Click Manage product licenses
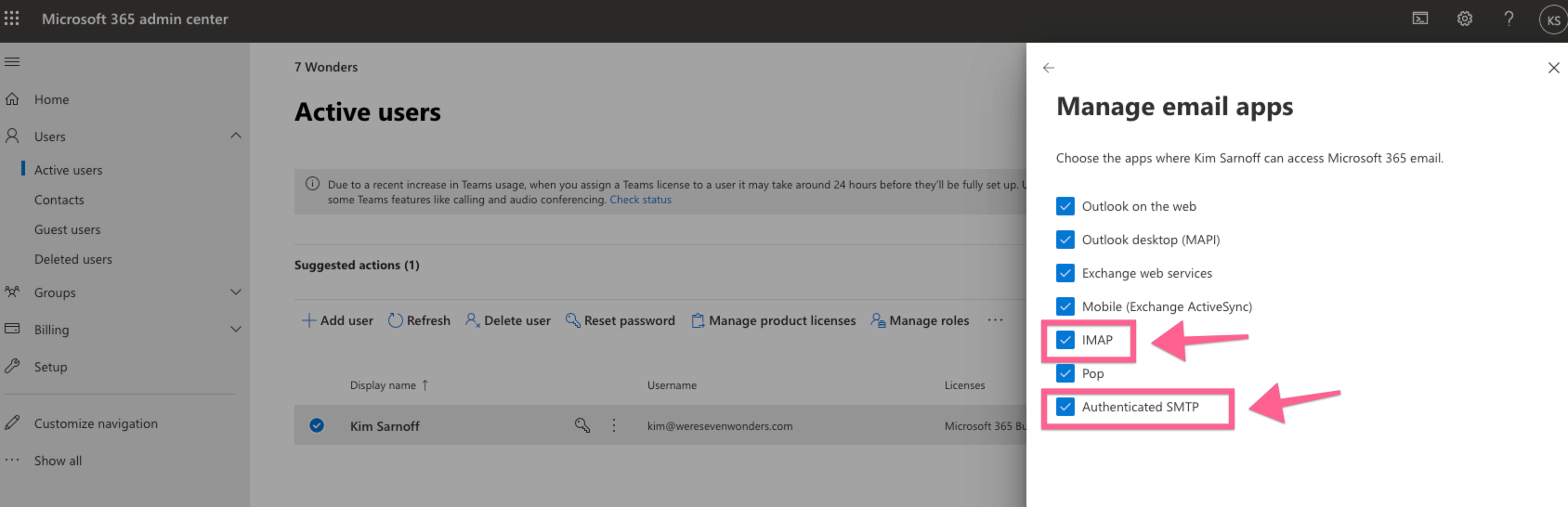 pos(774,320)
